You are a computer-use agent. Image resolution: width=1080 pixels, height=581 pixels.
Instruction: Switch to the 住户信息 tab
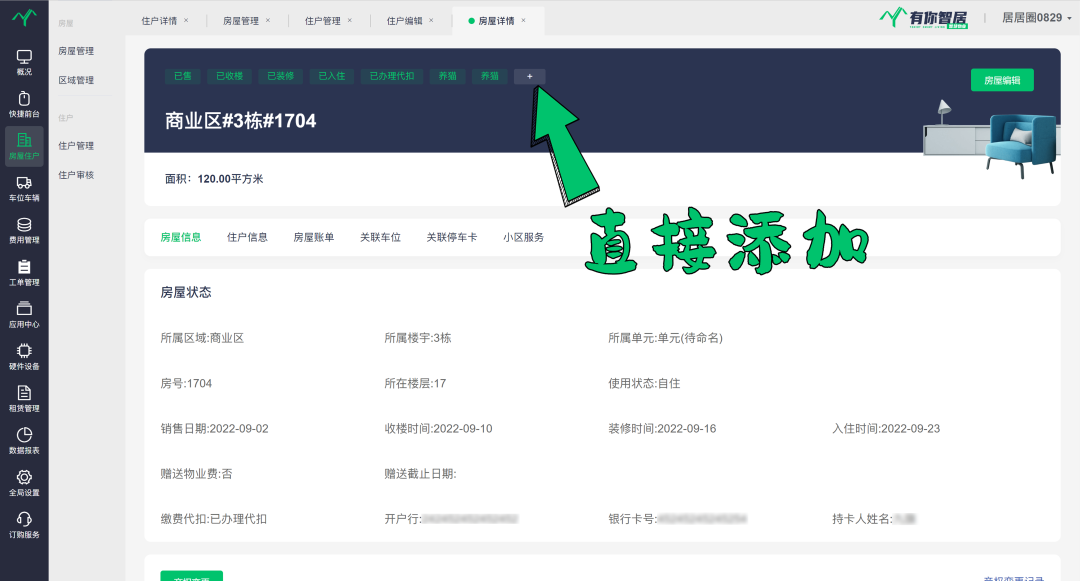(x=247, y=237)
